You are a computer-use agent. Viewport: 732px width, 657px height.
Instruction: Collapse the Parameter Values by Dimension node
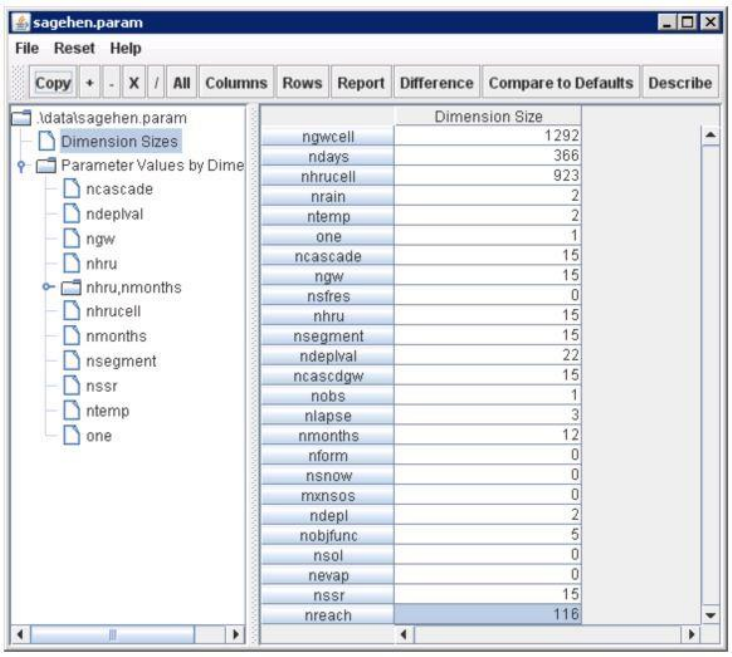pyautogui.click(x=21, y=166)
